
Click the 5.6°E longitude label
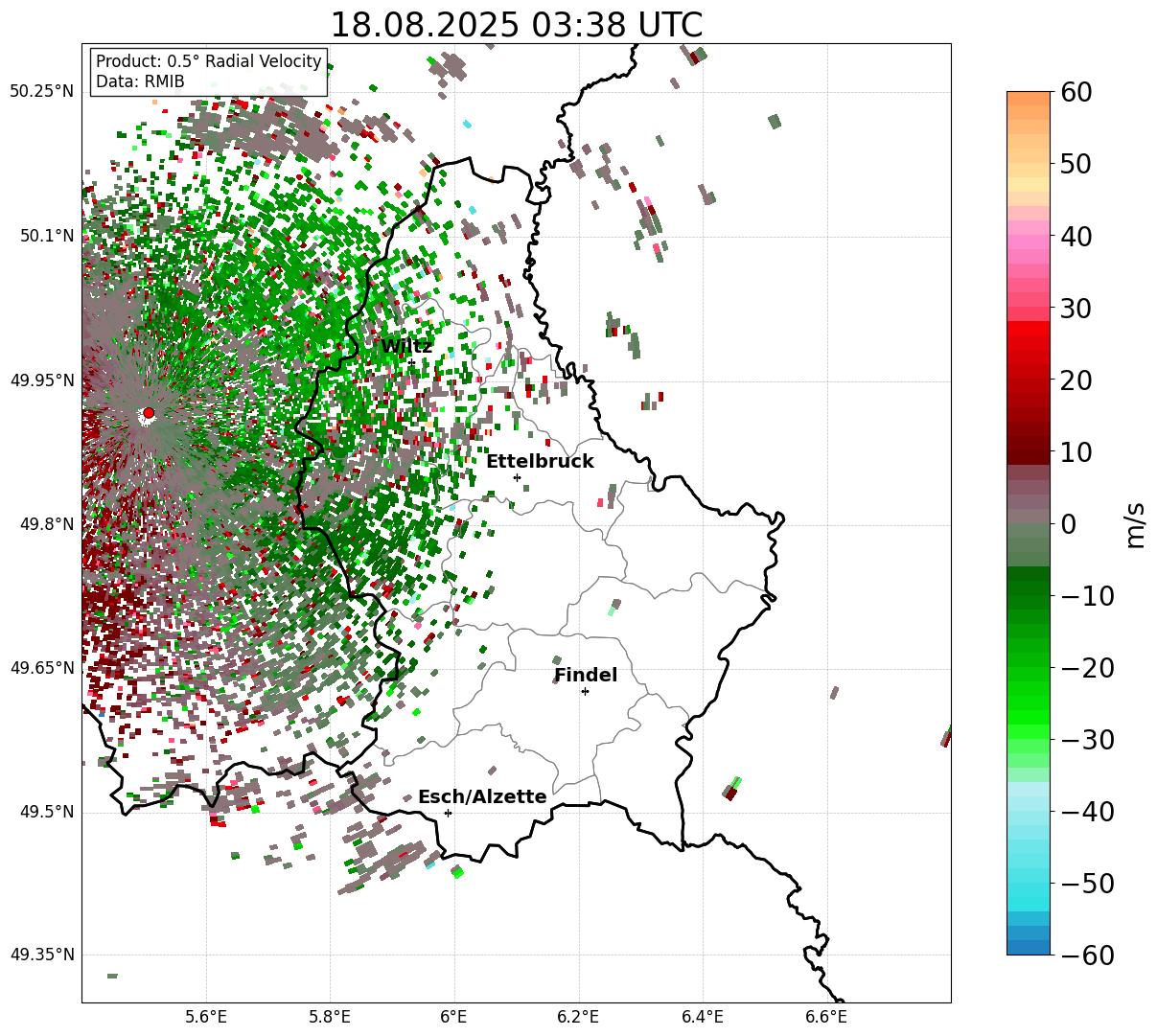(x=206, y=1016)
